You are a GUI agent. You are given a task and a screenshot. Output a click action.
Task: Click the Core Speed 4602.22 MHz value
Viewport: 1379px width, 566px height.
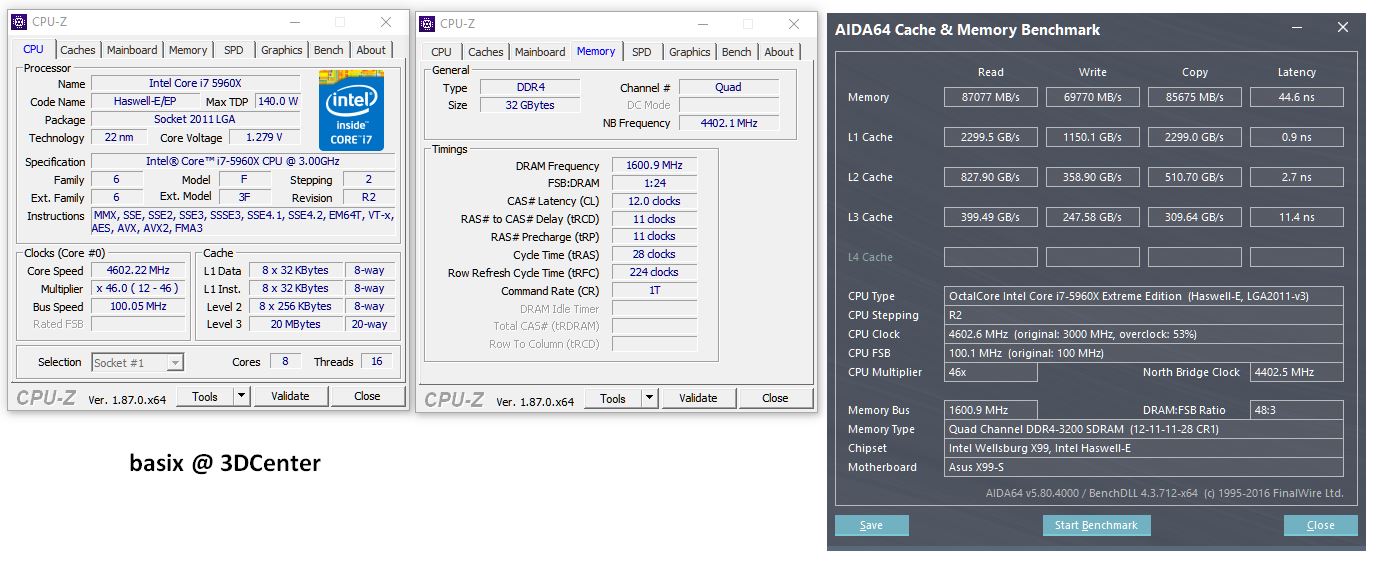(139, 271)
